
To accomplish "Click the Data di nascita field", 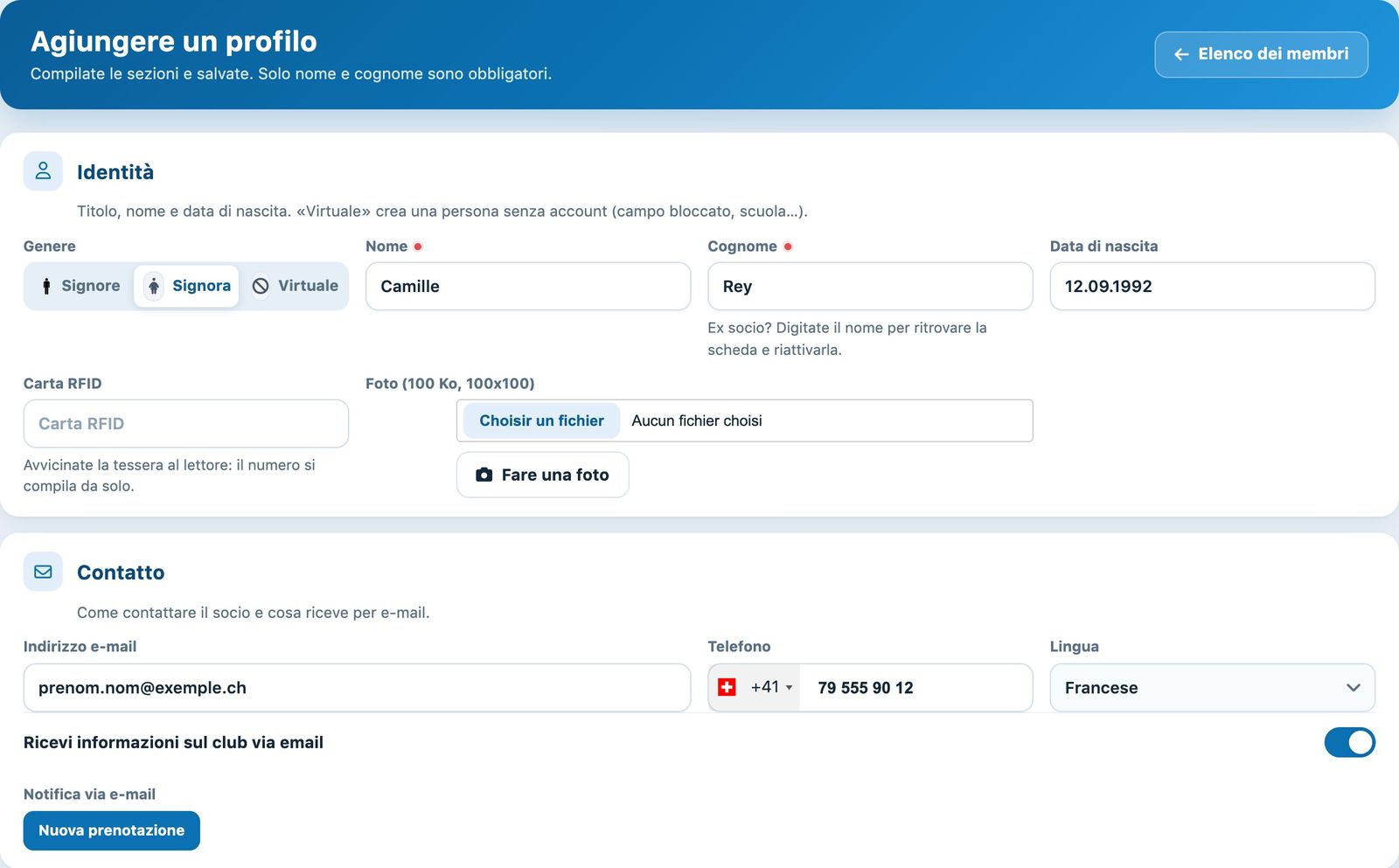I will point(1212,286).
